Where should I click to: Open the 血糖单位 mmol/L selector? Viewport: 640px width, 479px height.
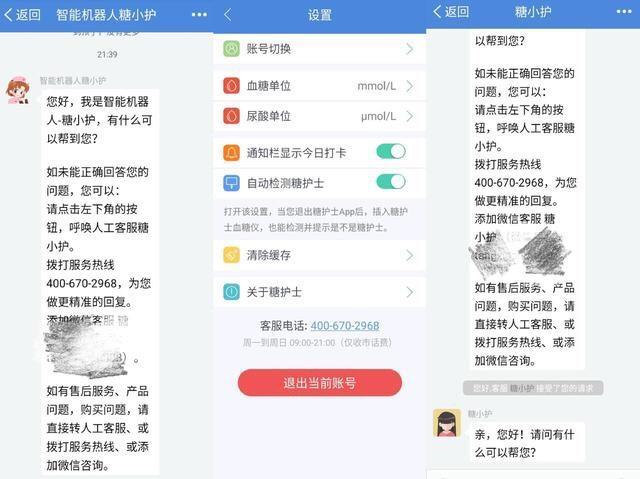pyautogui.click(x=319, y=86)
